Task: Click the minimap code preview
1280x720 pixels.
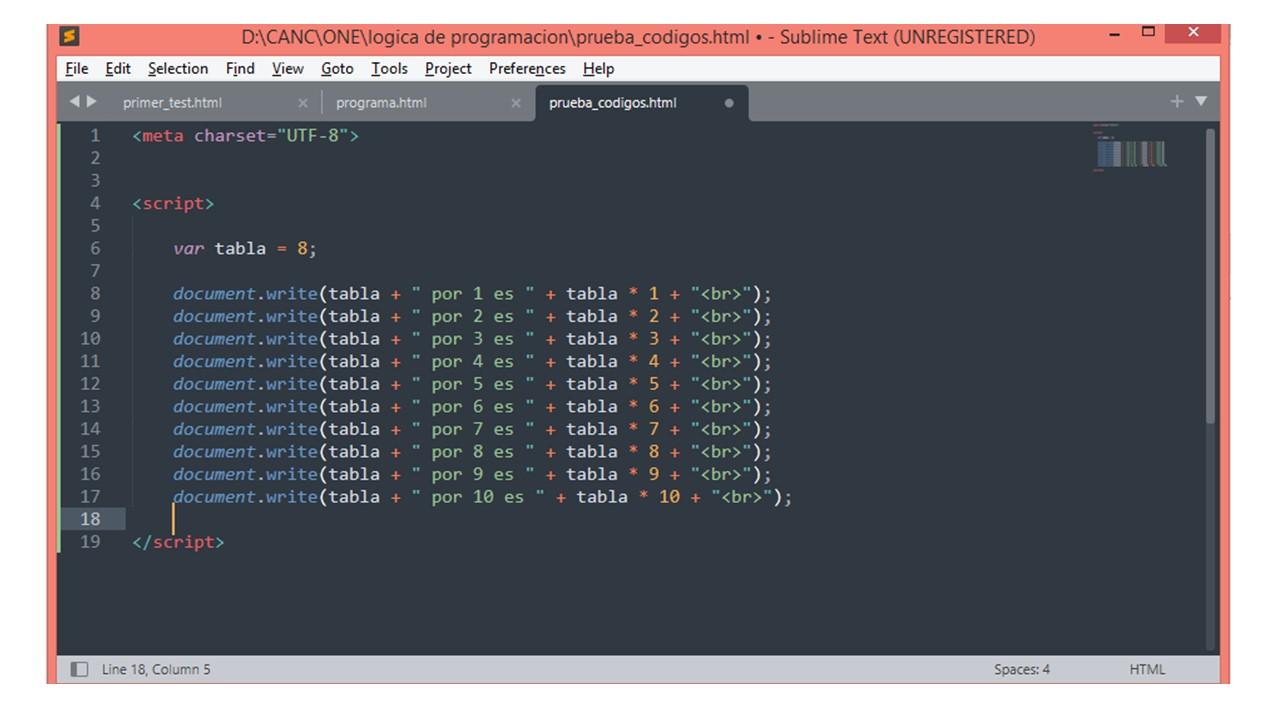Action: (1131, 150)
